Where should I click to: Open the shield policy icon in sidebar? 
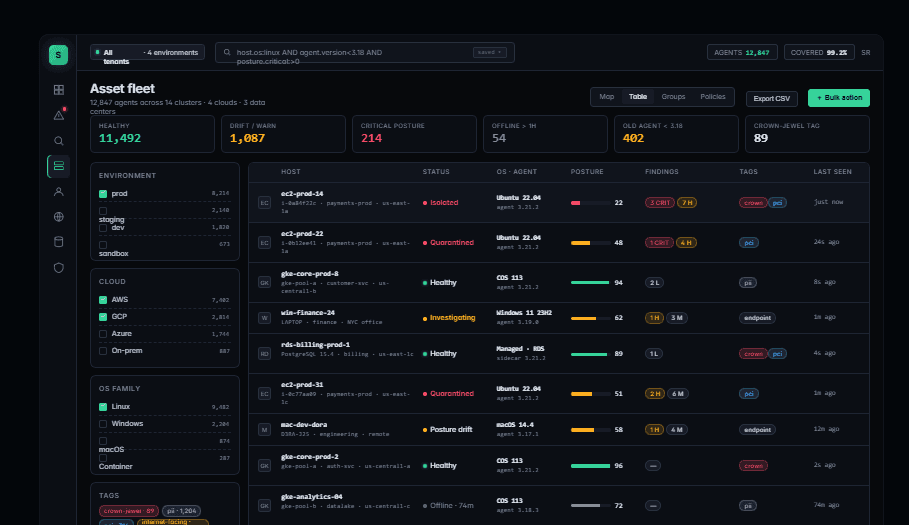(x=59, y=268)
